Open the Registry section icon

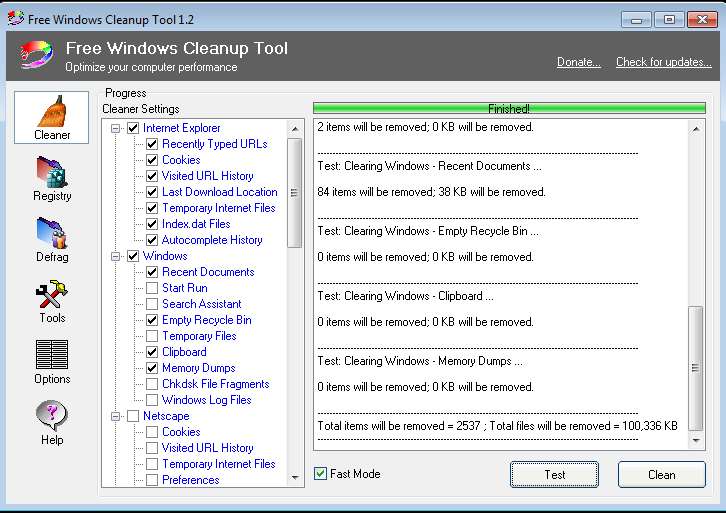click(52, 172)
